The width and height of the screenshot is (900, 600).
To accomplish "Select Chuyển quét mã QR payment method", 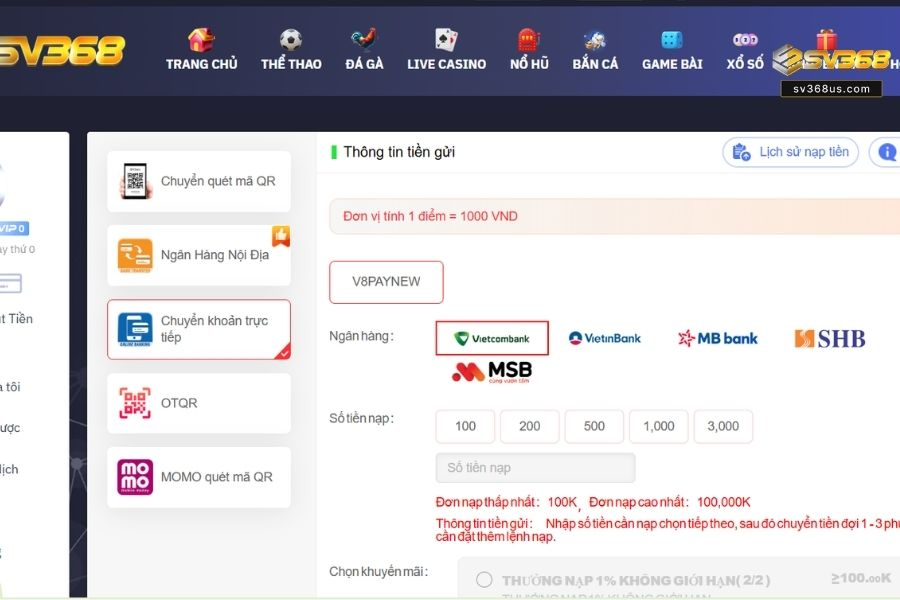I will point(199,181).
